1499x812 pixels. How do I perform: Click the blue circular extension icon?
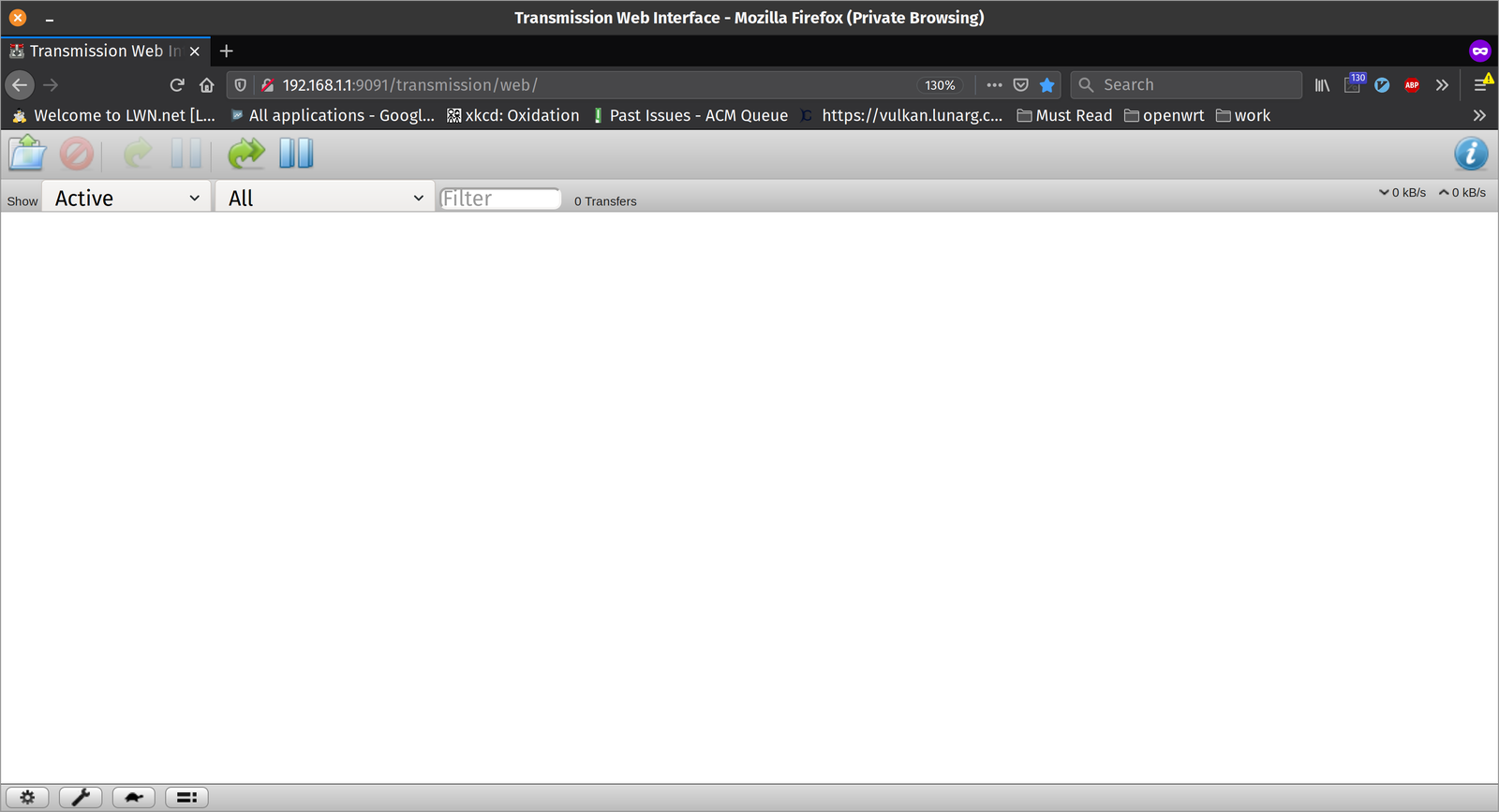pyautogui.click(x=1382, y=85)
